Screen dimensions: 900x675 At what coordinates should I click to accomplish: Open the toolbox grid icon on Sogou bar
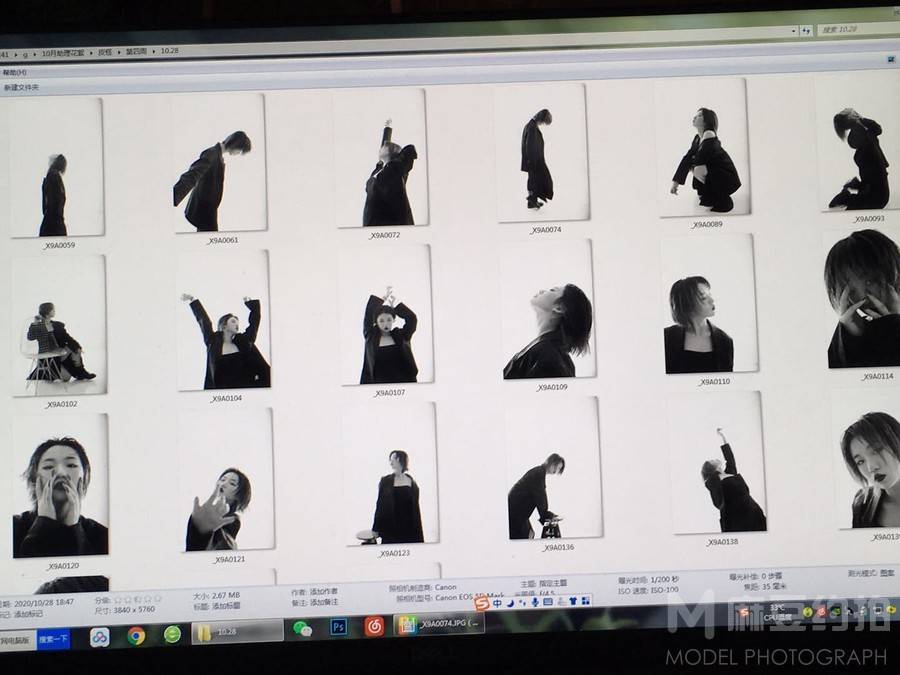[x=585, y=600]
